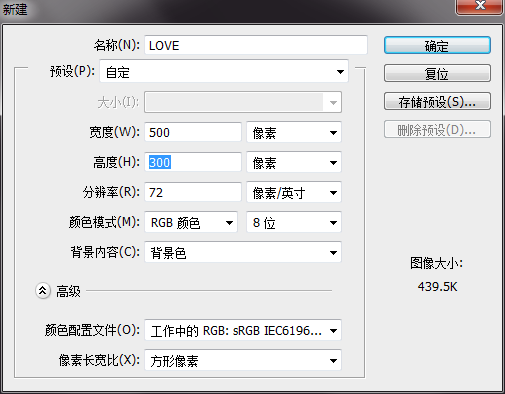The width and height of the screenshot is (505, 394).
Task: Open the 高度 unit dropdown 像素
Action: coord(294,162)
